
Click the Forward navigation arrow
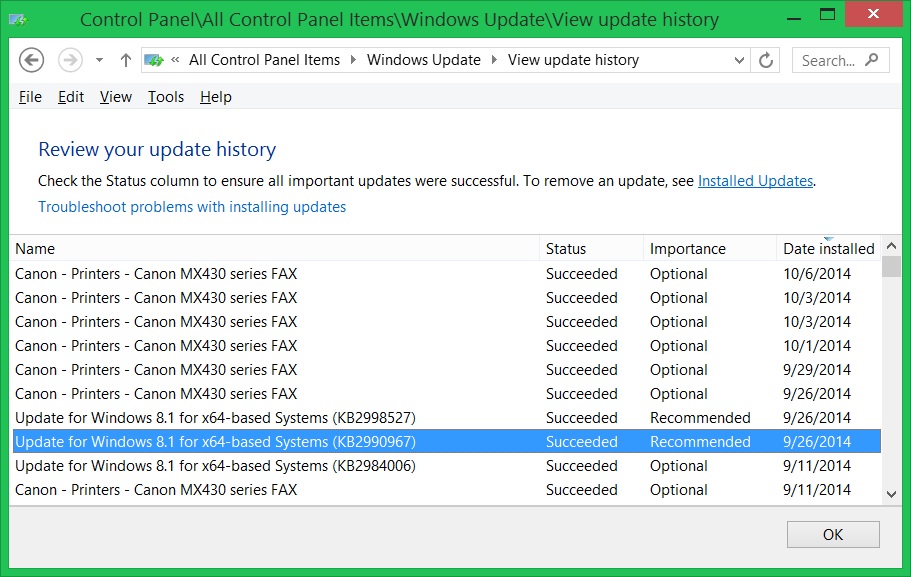point(70,60)
